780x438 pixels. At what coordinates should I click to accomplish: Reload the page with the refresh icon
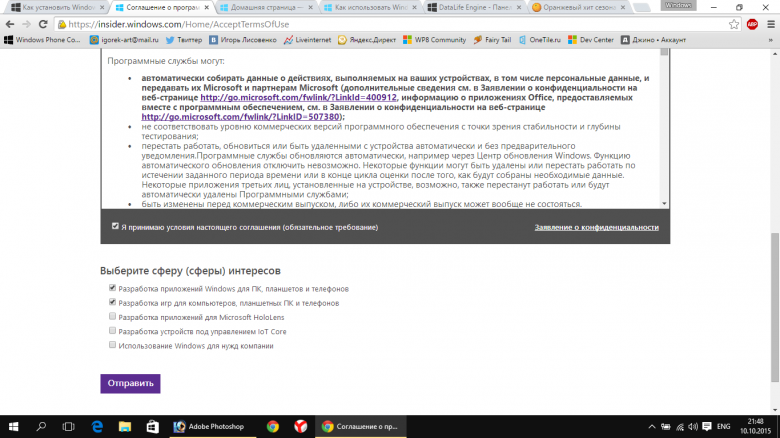click(43, 24)
